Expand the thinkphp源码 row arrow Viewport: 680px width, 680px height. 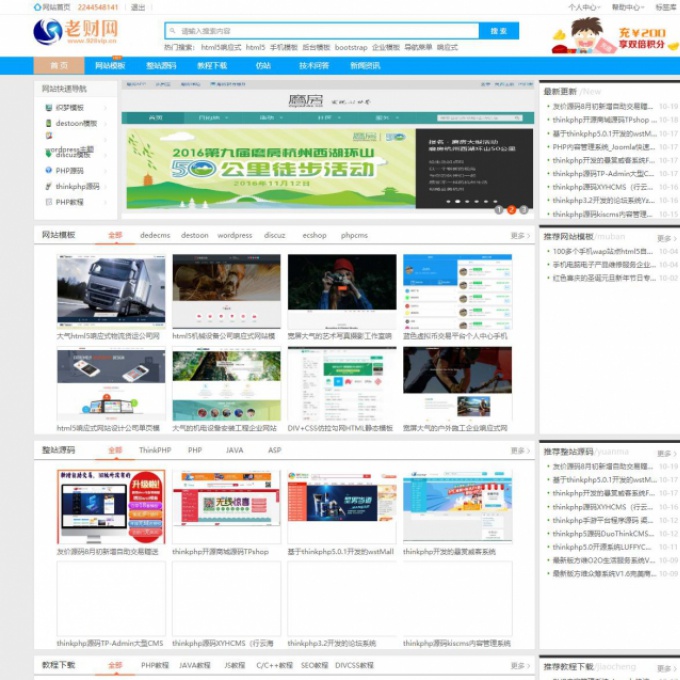click(105, 186)
